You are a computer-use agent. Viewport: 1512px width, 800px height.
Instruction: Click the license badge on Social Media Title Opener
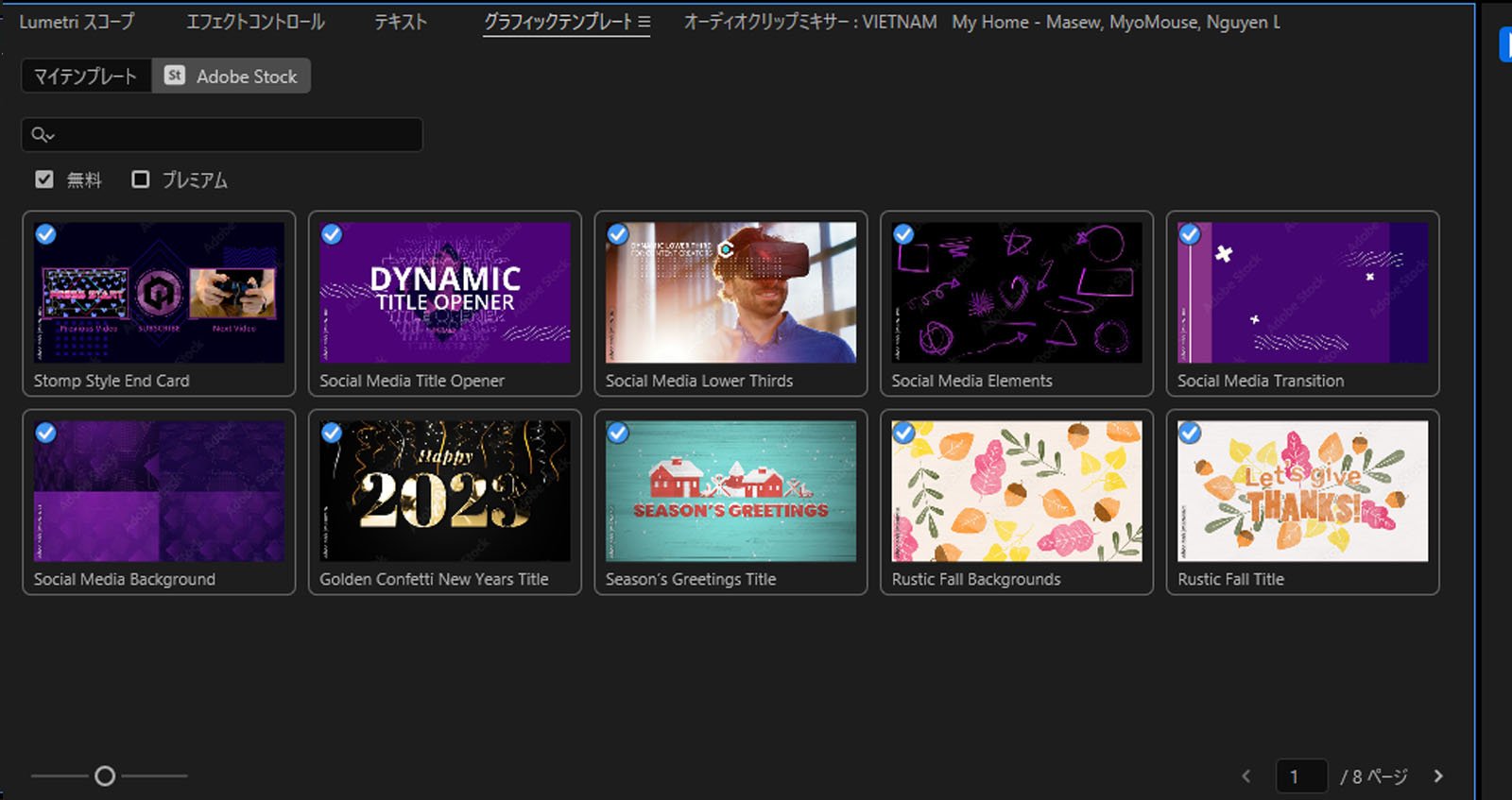point(332,234)
